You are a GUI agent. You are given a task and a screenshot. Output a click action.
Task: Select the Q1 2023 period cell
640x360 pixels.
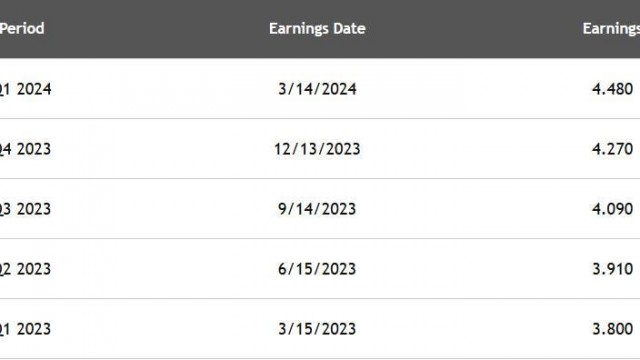tap(25, 329)
